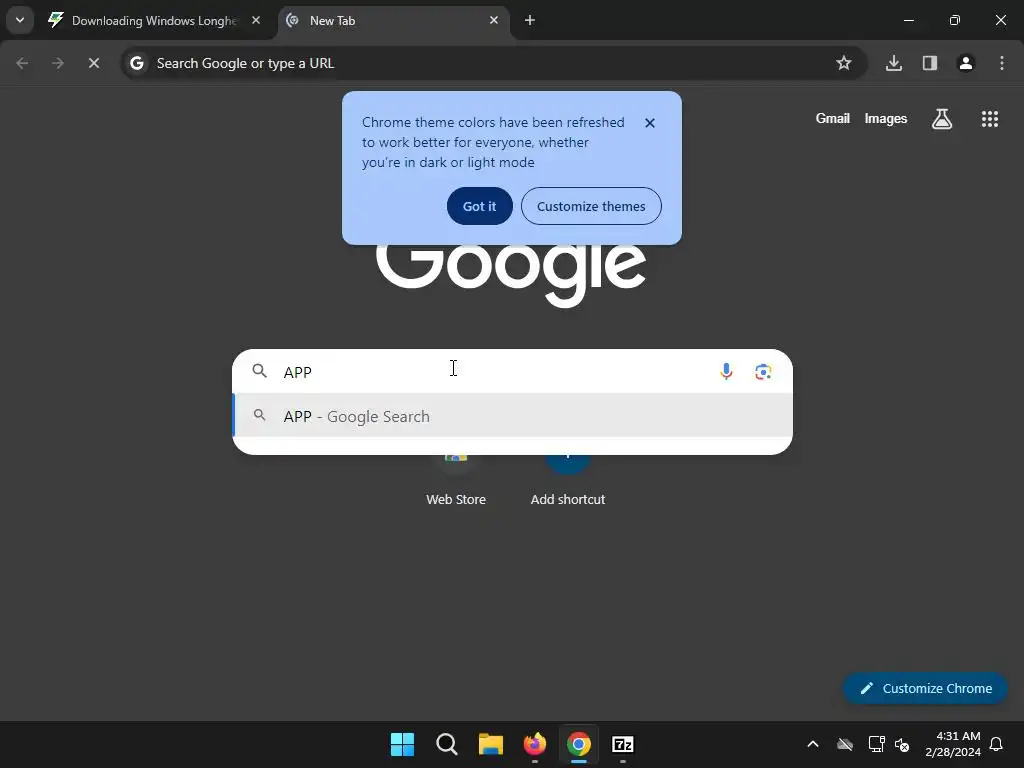Open notifications bell icon

(997, 744)
